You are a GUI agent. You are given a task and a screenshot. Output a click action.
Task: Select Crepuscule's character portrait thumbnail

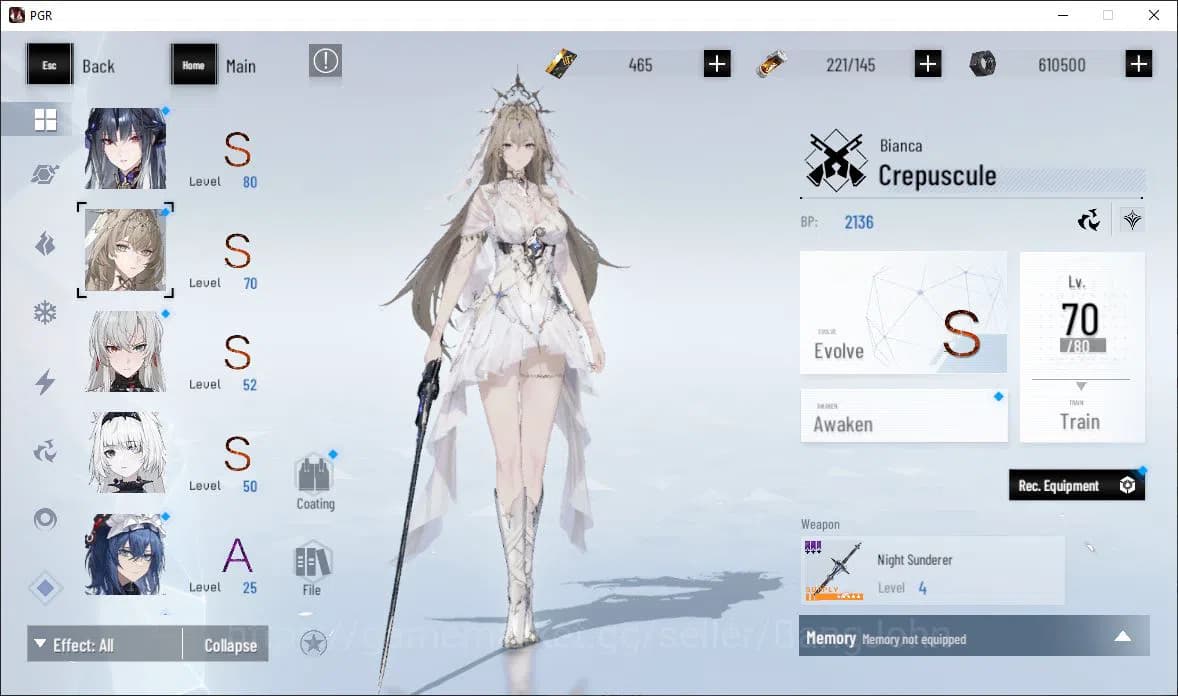click(x=125, y=250)
